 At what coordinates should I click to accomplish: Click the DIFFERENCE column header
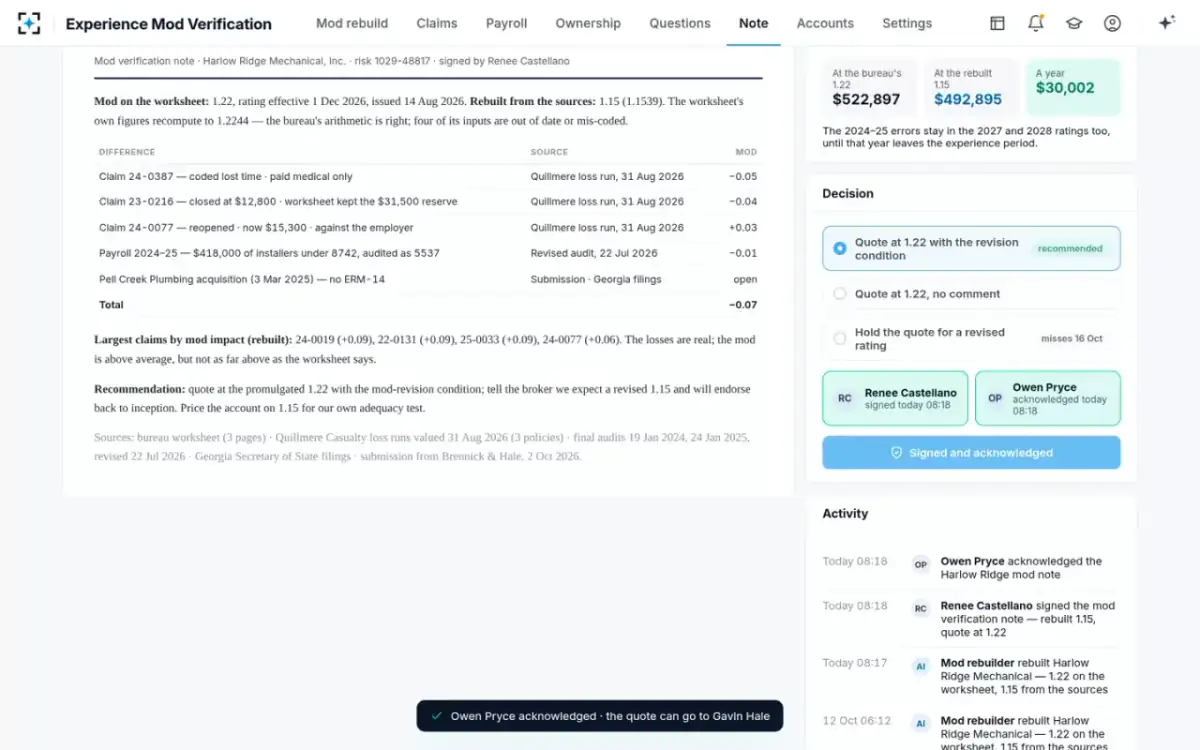point(127,152)
